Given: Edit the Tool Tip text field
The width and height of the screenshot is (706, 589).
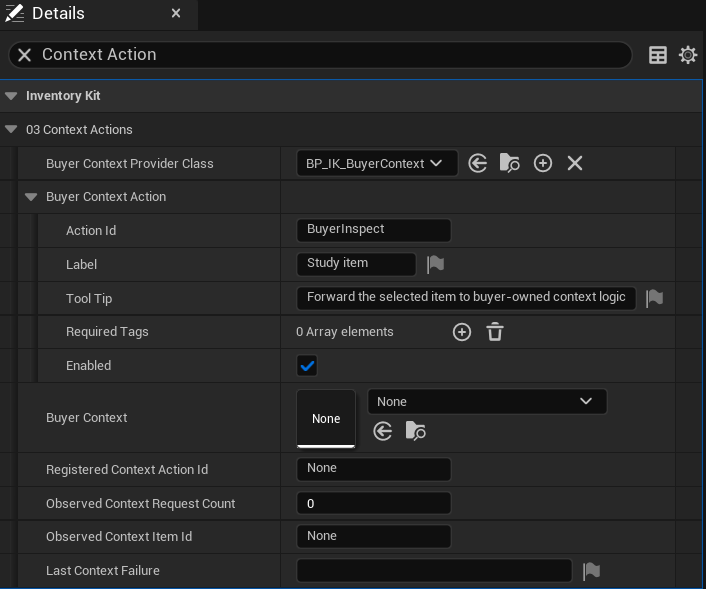Looking at the screenshot, I should (466, 298).
